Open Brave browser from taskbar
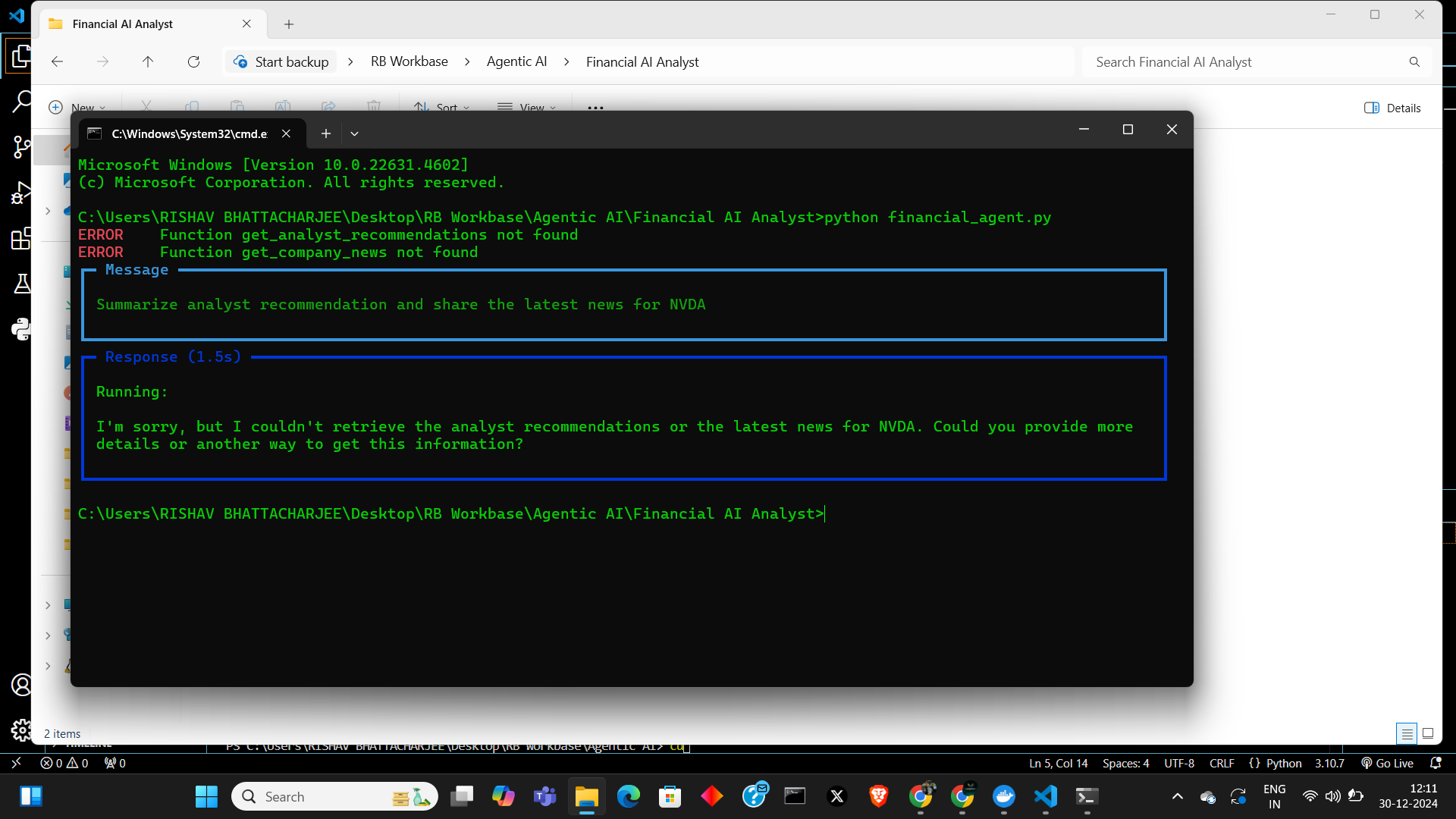The image size is (1456, 819). [x=878, y=797]
